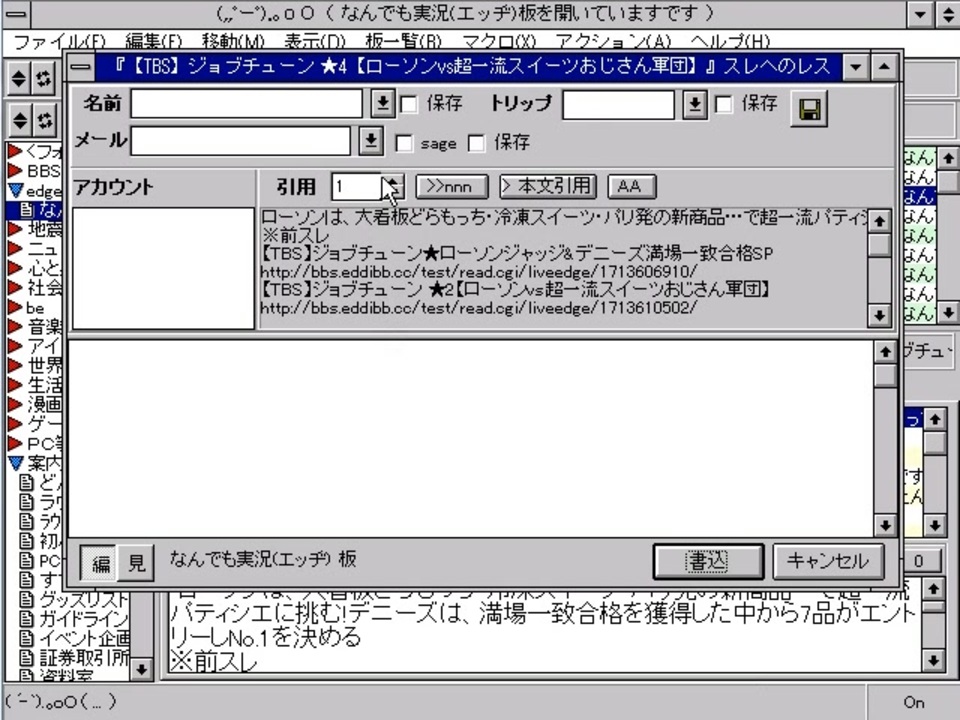The image size is (960, 720).
Task: Click down-arrow minimize on reply dialog title bar
Action: tap(856, 67)
